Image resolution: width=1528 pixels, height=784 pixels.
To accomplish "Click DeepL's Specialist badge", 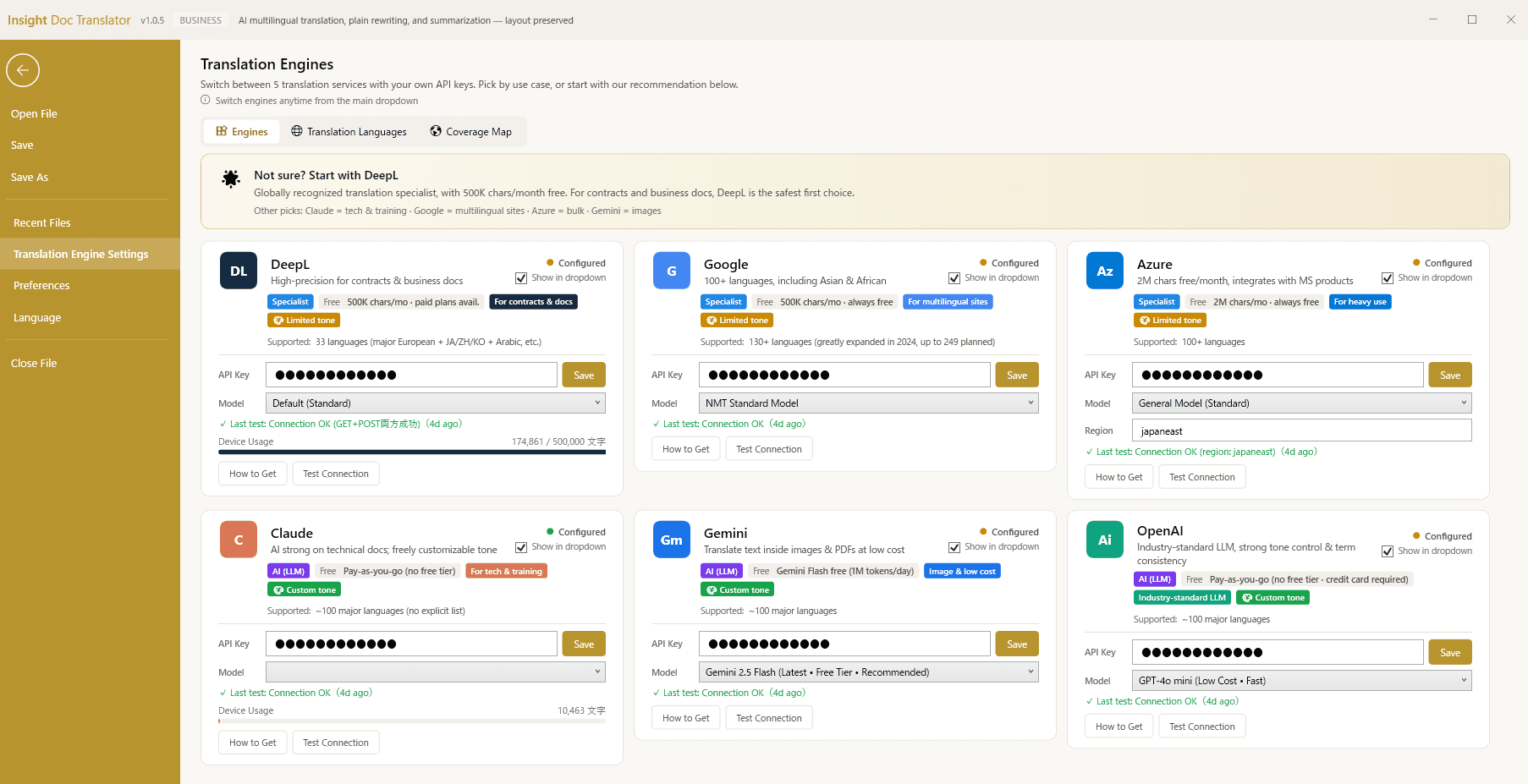I will pyautogui.click(x=290, y=302).
